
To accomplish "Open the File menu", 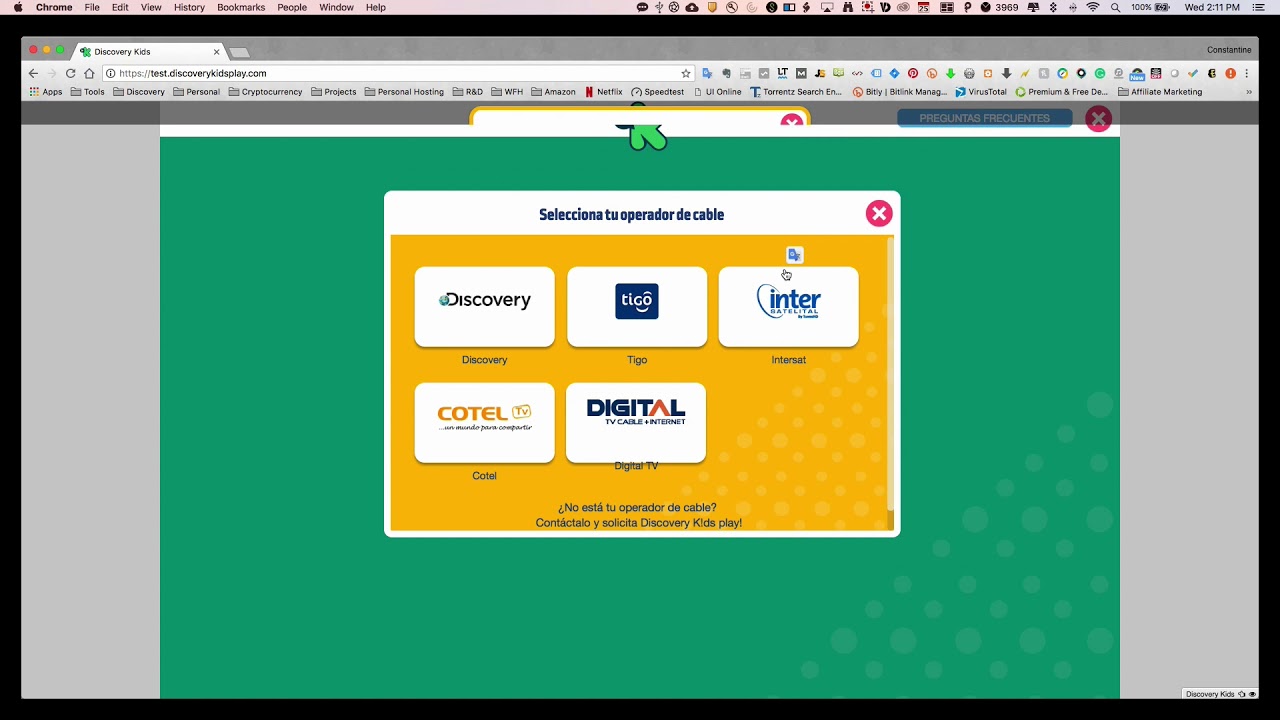I will [x=92, y=7].
